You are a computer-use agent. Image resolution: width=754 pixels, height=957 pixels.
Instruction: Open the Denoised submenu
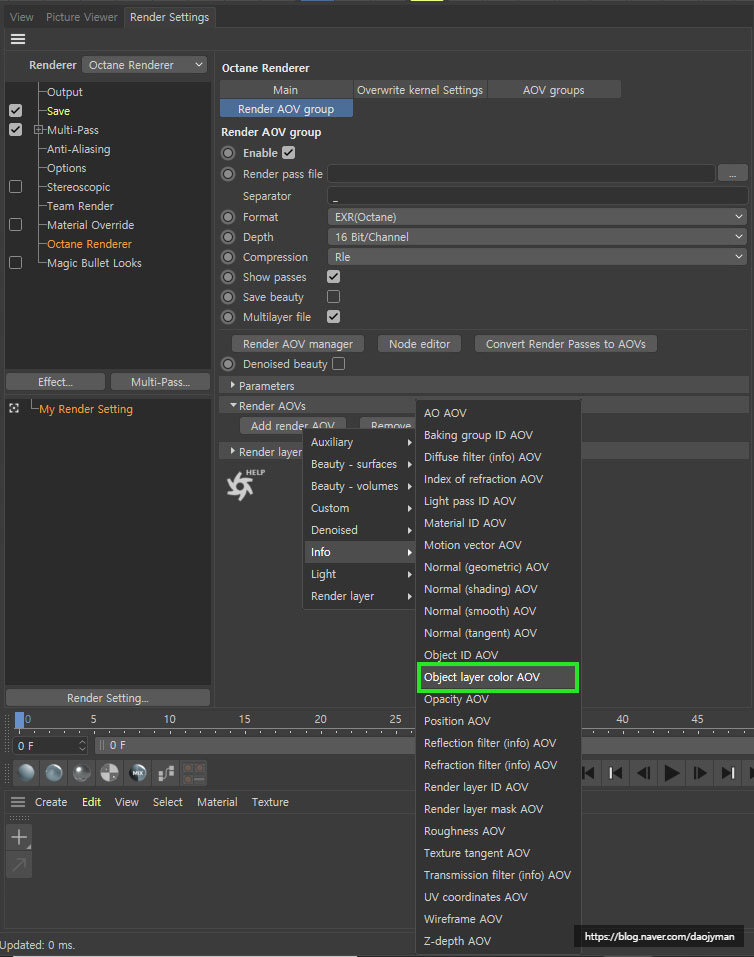359,530
